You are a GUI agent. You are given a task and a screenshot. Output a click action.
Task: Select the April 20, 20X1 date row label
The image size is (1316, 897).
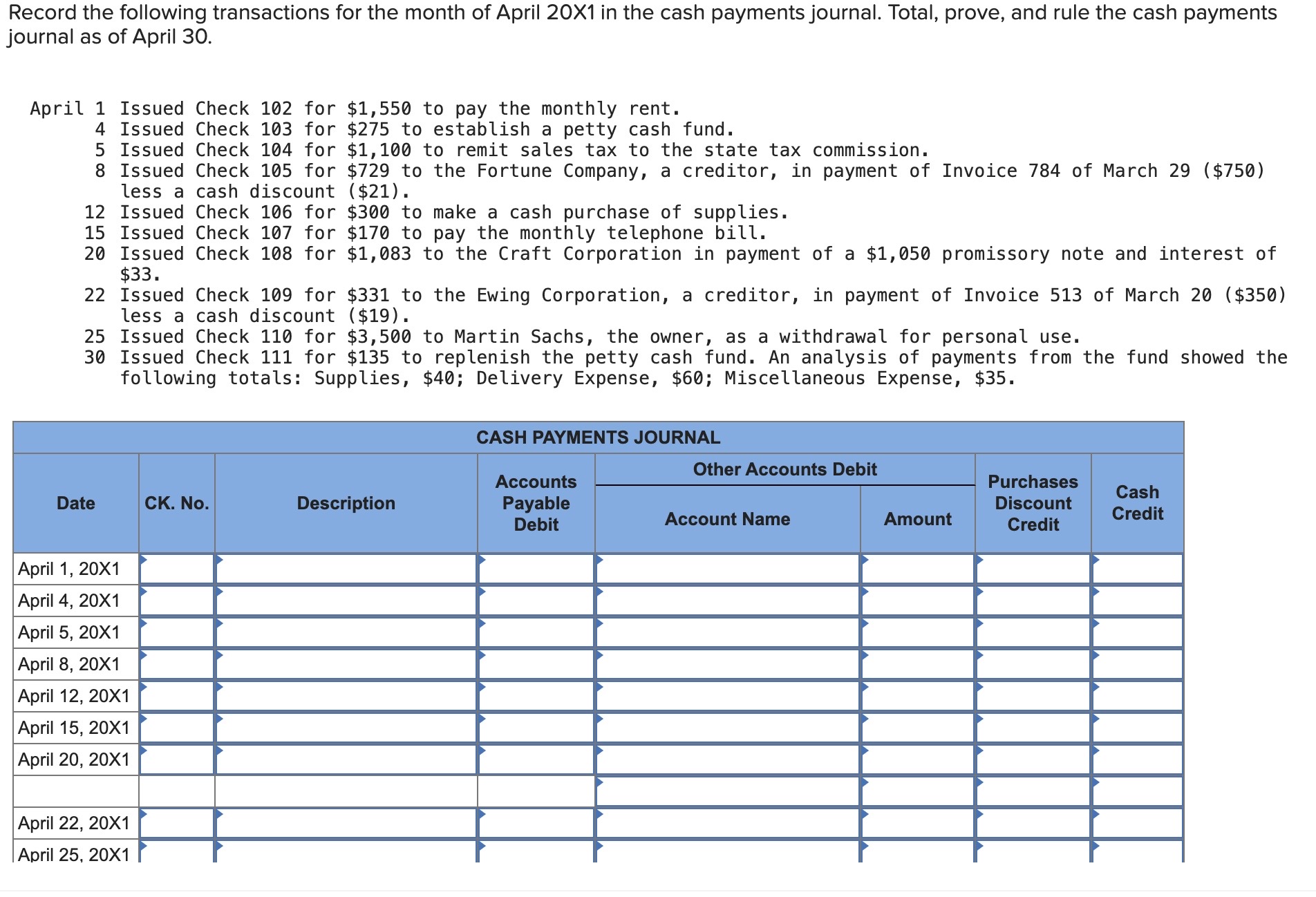(x=73, y=759)
